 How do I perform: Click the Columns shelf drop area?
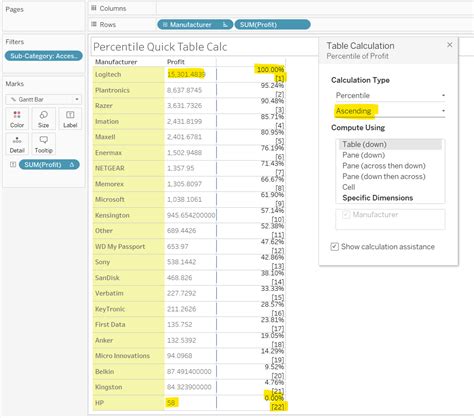(x=315, y=8)
